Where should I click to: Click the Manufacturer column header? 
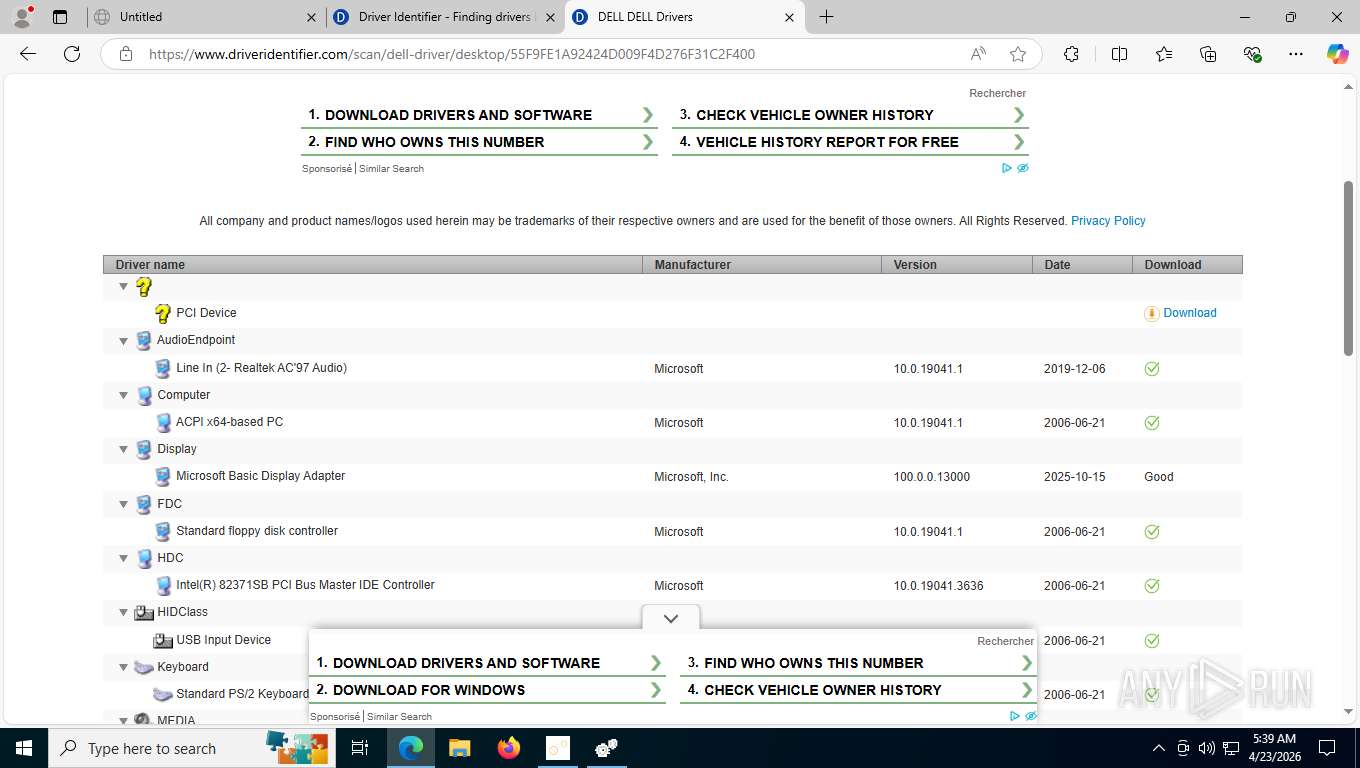762,265
